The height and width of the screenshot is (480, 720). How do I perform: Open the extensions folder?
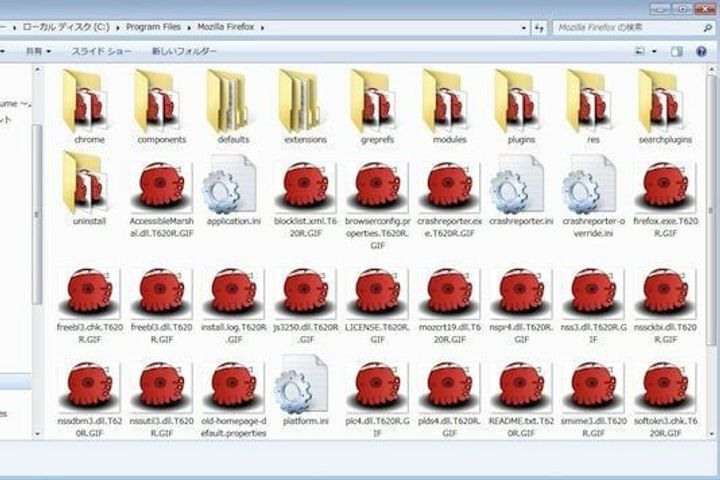tap(300, 101)
